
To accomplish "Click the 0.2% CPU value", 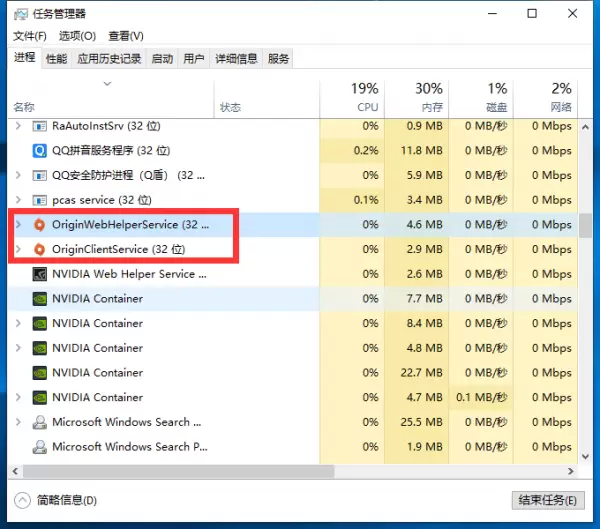I will pyautogui.click(x=366, y=150).
